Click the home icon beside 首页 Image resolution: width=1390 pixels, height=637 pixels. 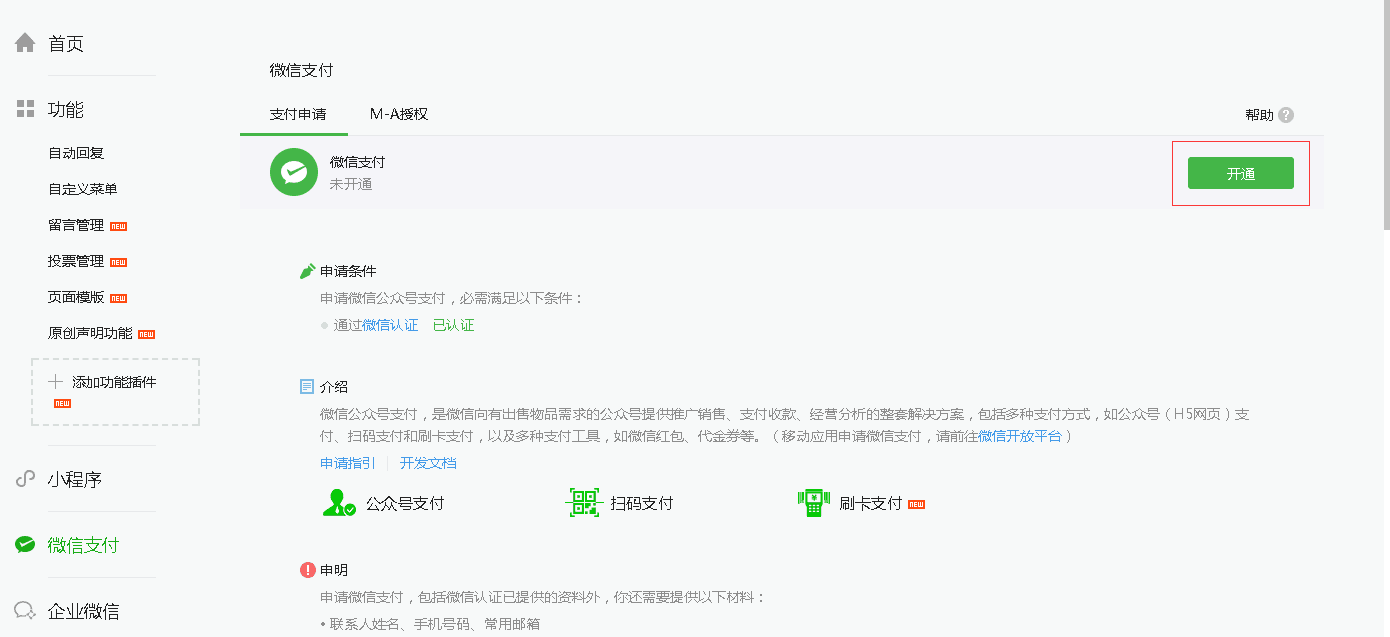pyautogui.click(x=25, y=43)
